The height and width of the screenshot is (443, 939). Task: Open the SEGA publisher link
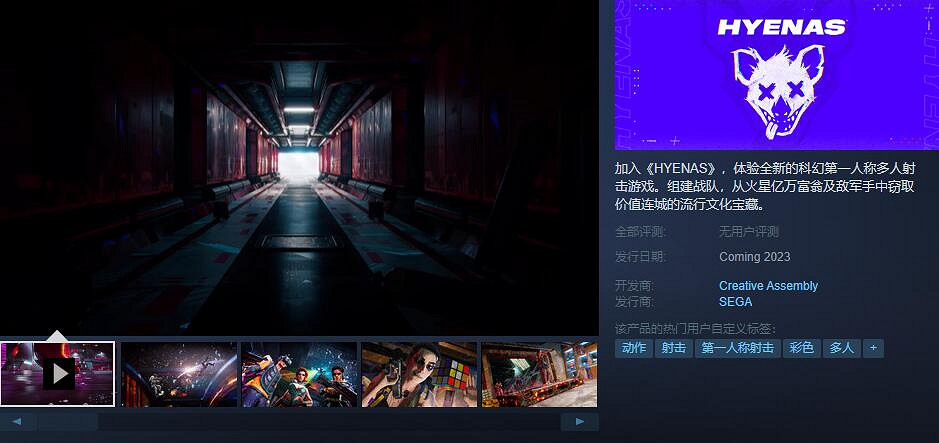click(735, 302)
